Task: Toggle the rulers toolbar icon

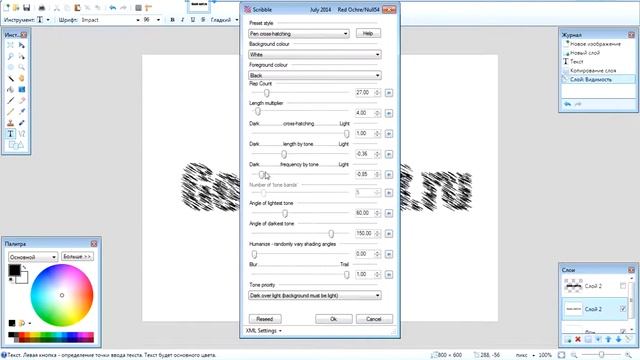Action: (149, 8)
